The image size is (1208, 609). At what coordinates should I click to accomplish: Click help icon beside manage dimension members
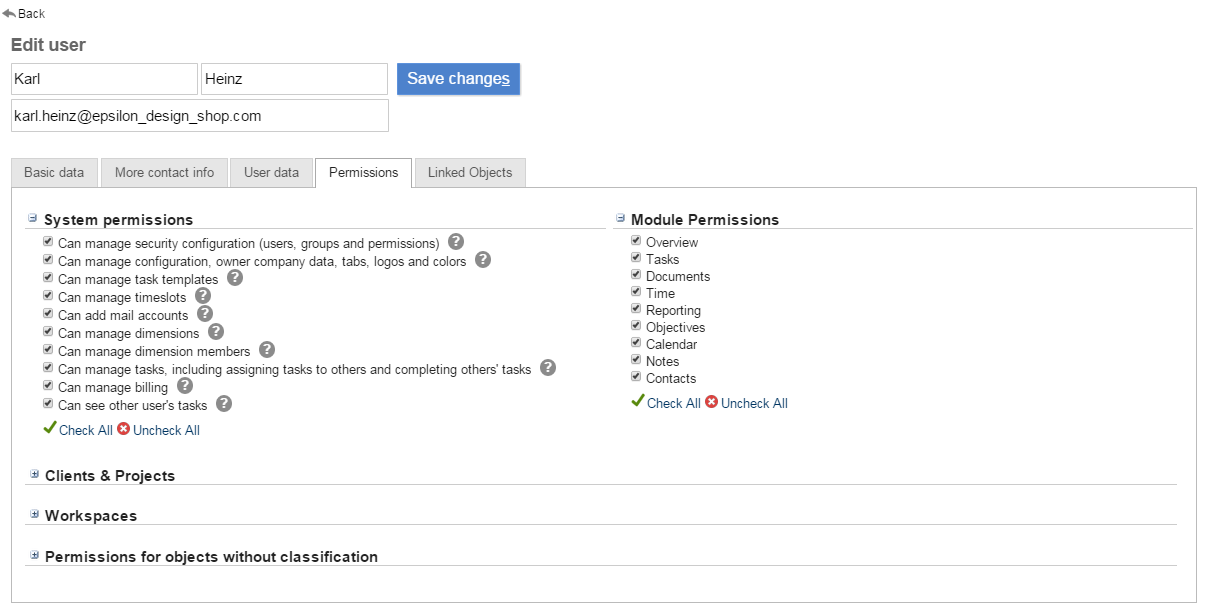(x=267, y=350)
